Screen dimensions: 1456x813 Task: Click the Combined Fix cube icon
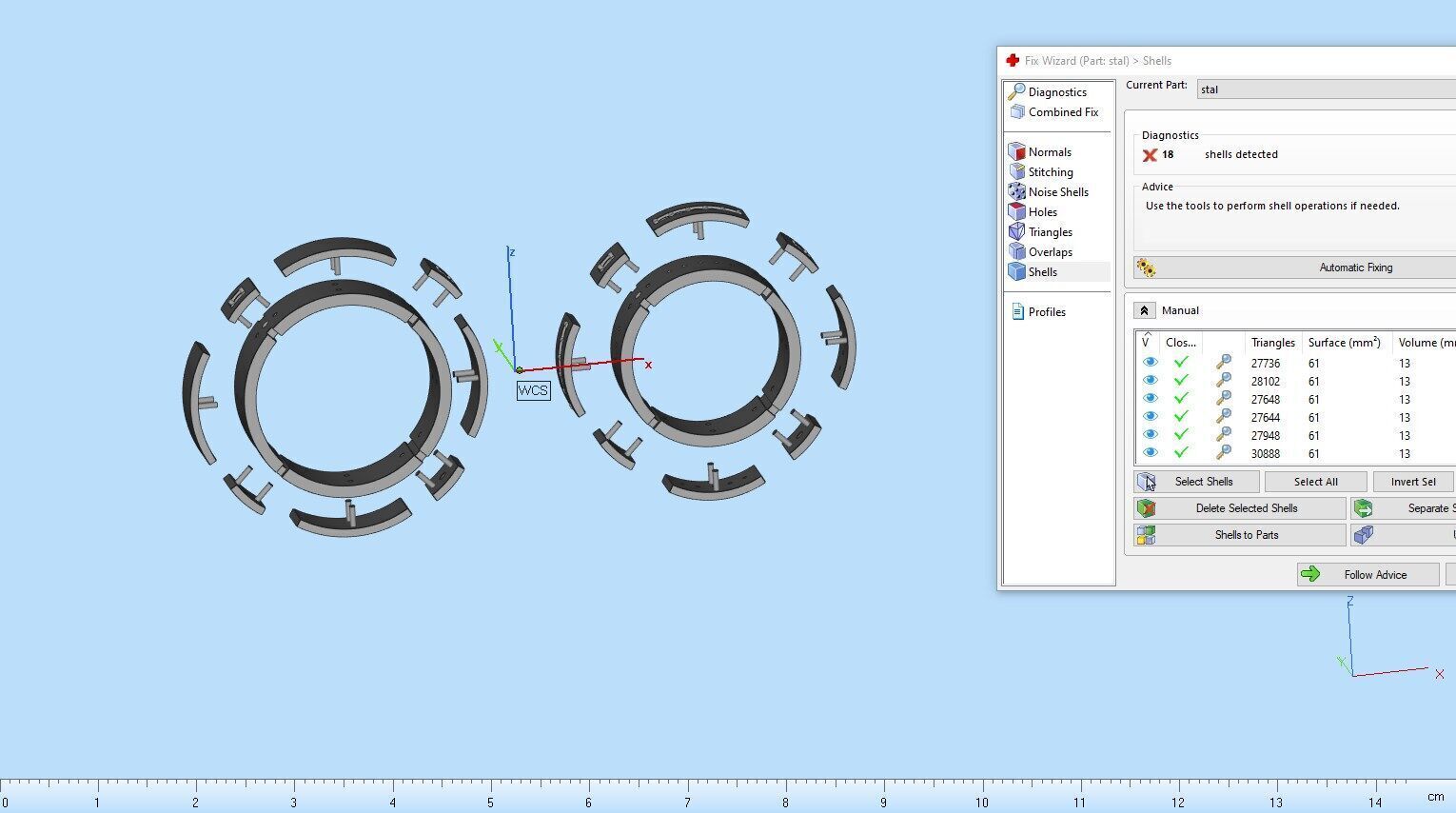1017,111
